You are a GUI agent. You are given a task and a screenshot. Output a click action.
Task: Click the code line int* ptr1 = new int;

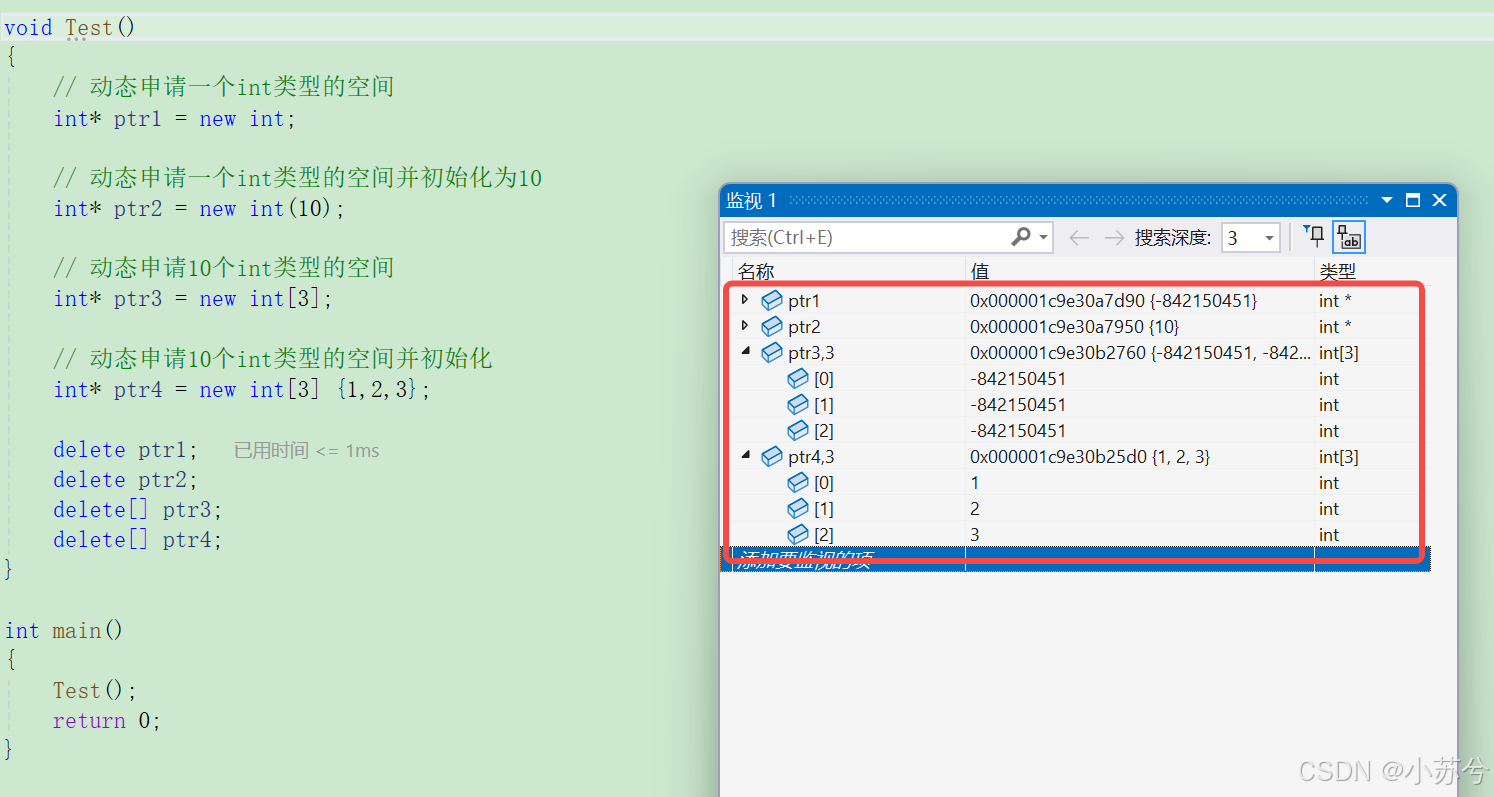(x=175, y=119)
